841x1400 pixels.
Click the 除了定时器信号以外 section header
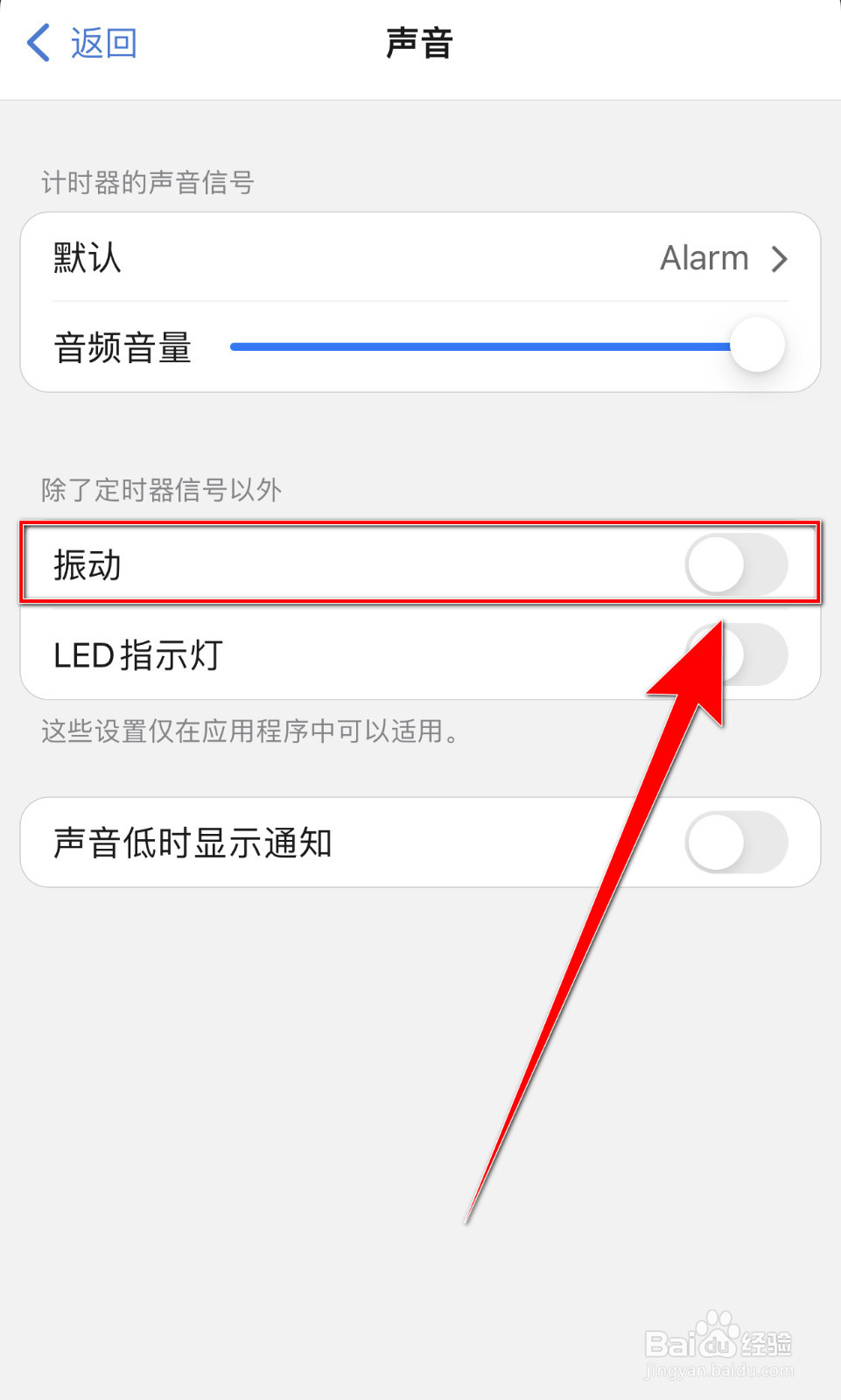point(161,490)
